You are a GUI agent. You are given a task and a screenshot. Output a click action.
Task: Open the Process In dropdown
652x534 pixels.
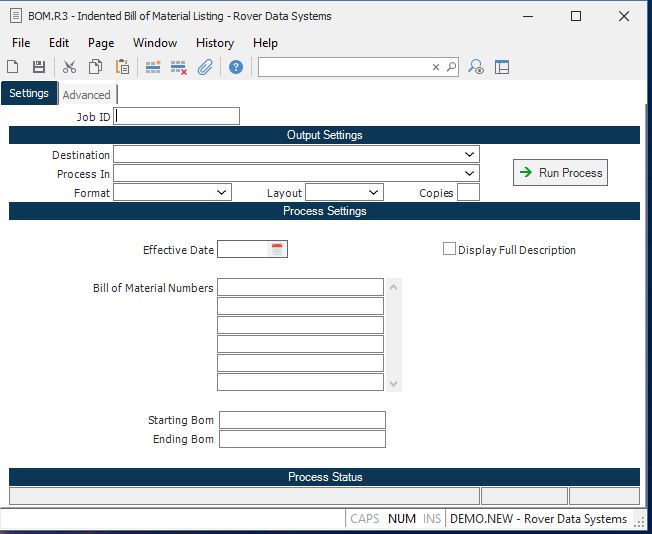pos(469,174)
